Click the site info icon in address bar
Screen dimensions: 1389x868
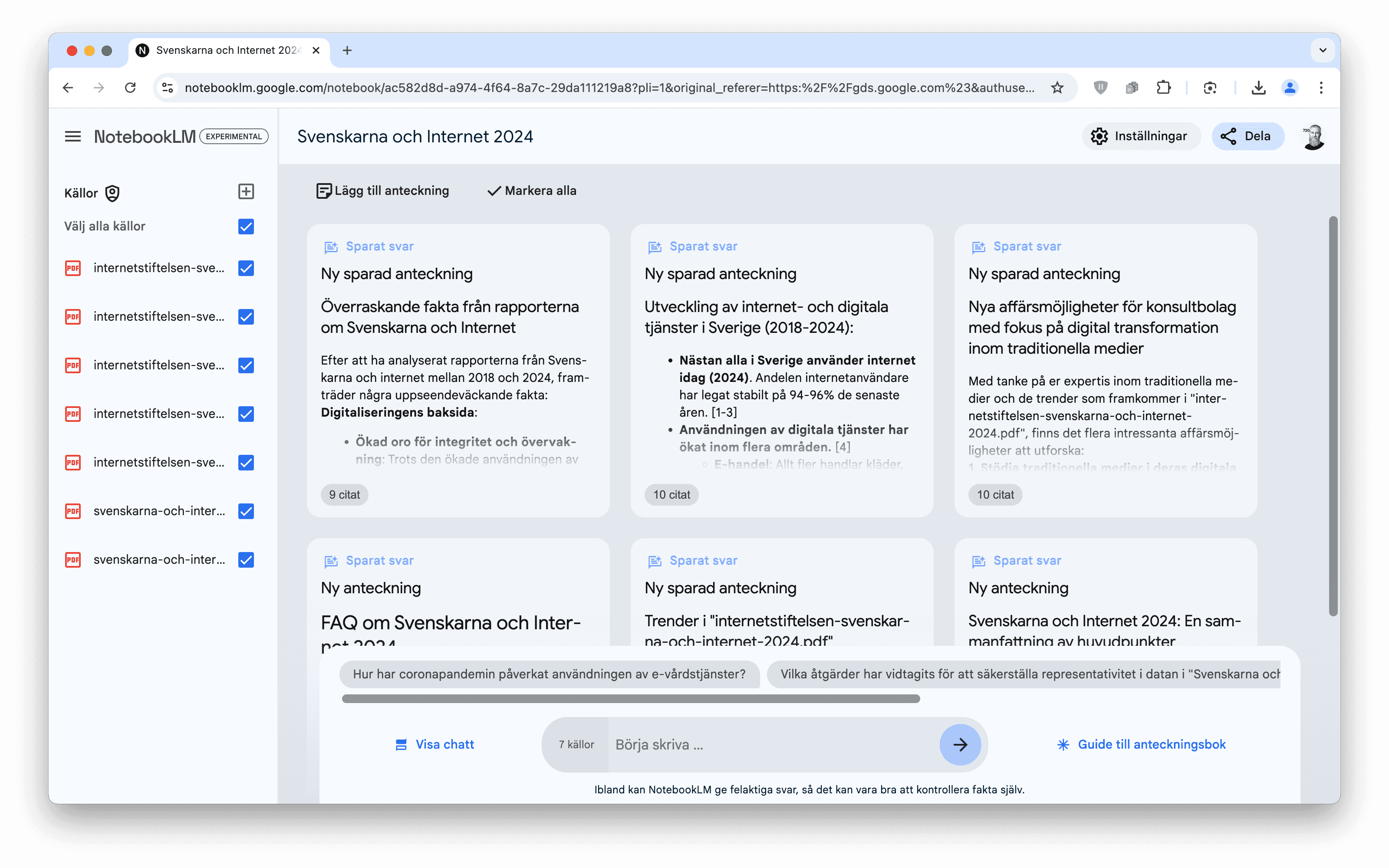pyautogui.click(x=168, y=87)
